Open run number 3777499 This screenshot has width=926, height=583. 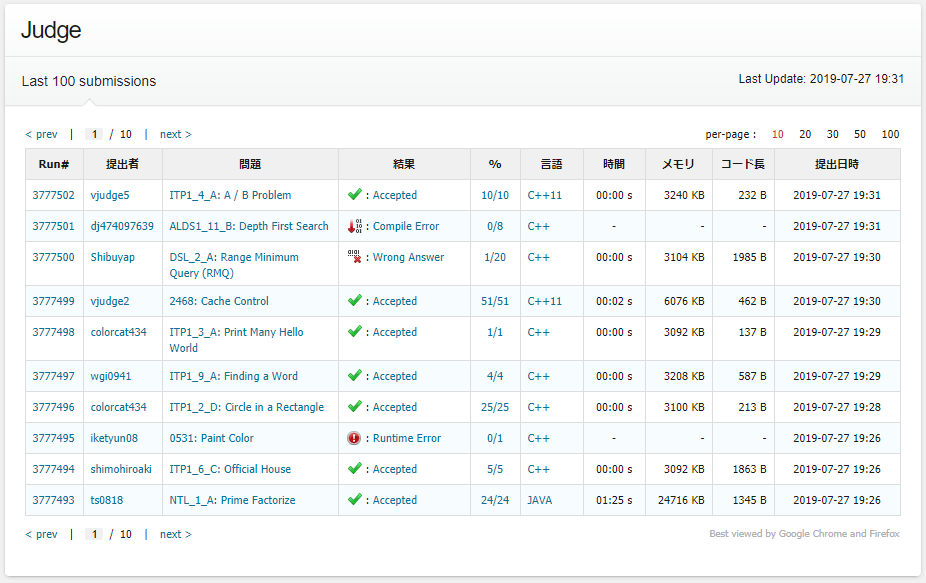(54, 301)
